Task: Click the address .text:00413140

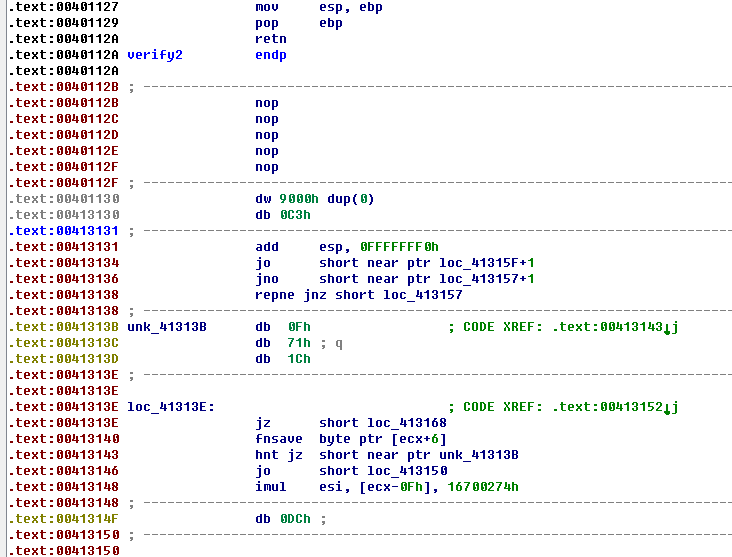Action: pos(64,439)
